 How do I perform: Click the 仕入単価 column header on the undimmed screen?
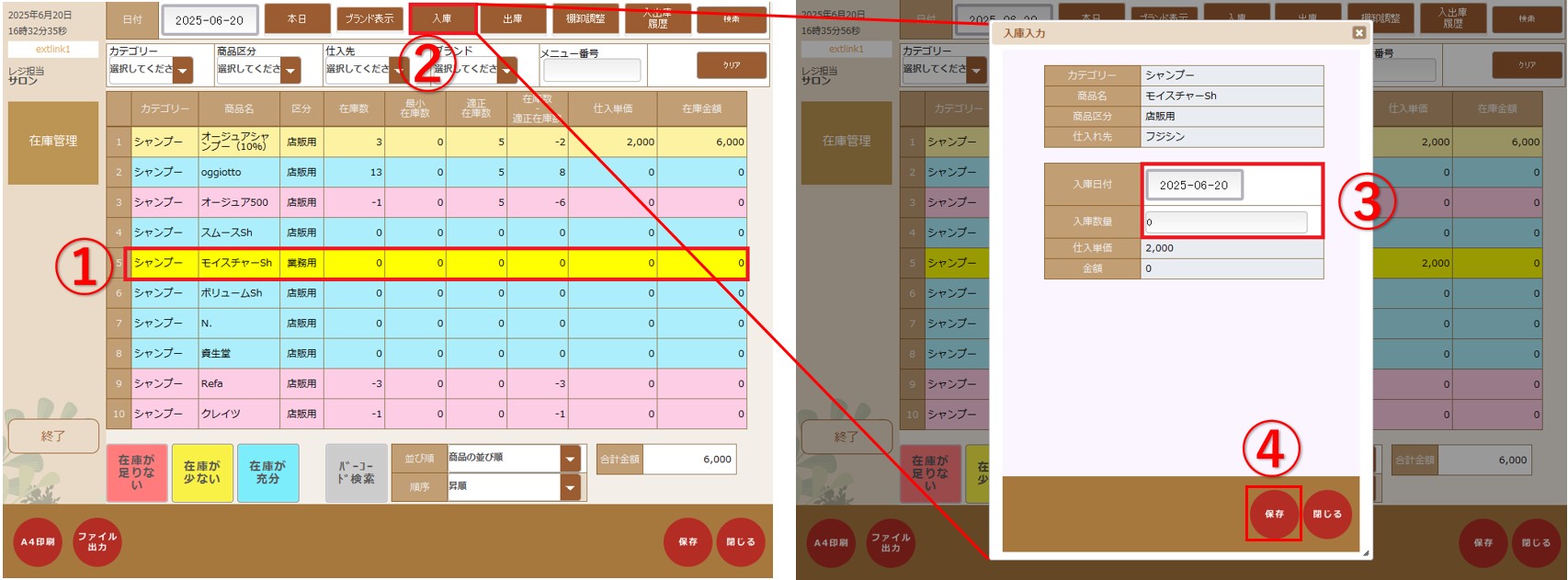pos(613,108)
